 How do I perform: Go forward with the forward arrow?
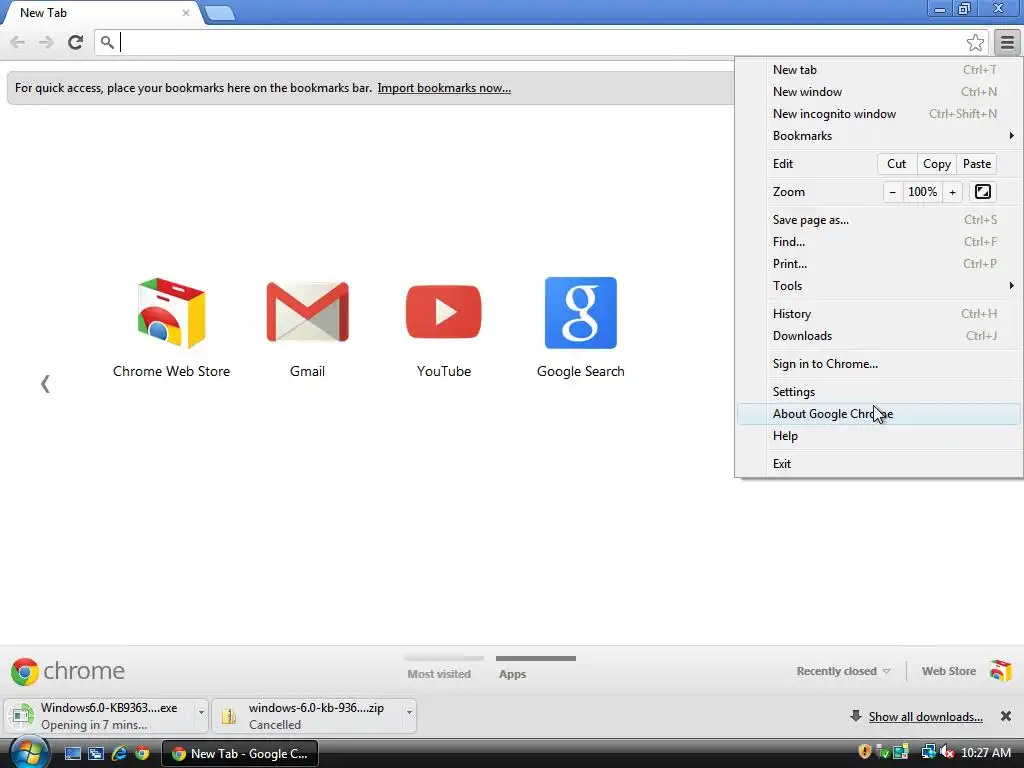[x=46, y=42]
